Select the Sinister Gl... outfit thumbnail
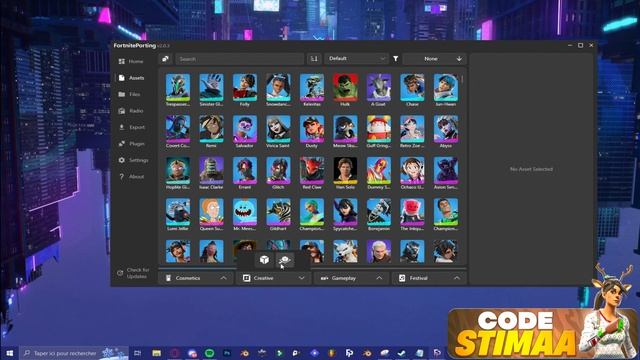Image resolution: width=640 pixels, height=360 pixels. (x=211, y=88)
